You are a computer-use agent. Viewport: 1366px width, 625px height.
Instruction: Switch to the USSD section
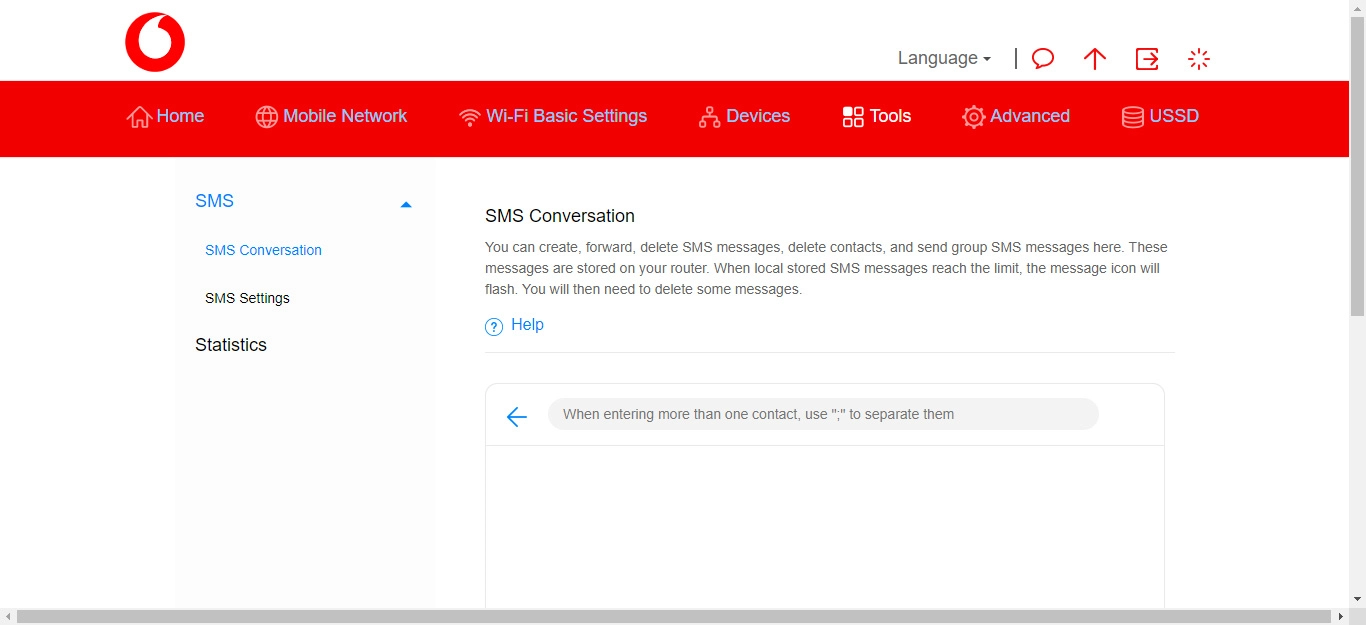coord(1160,116)
